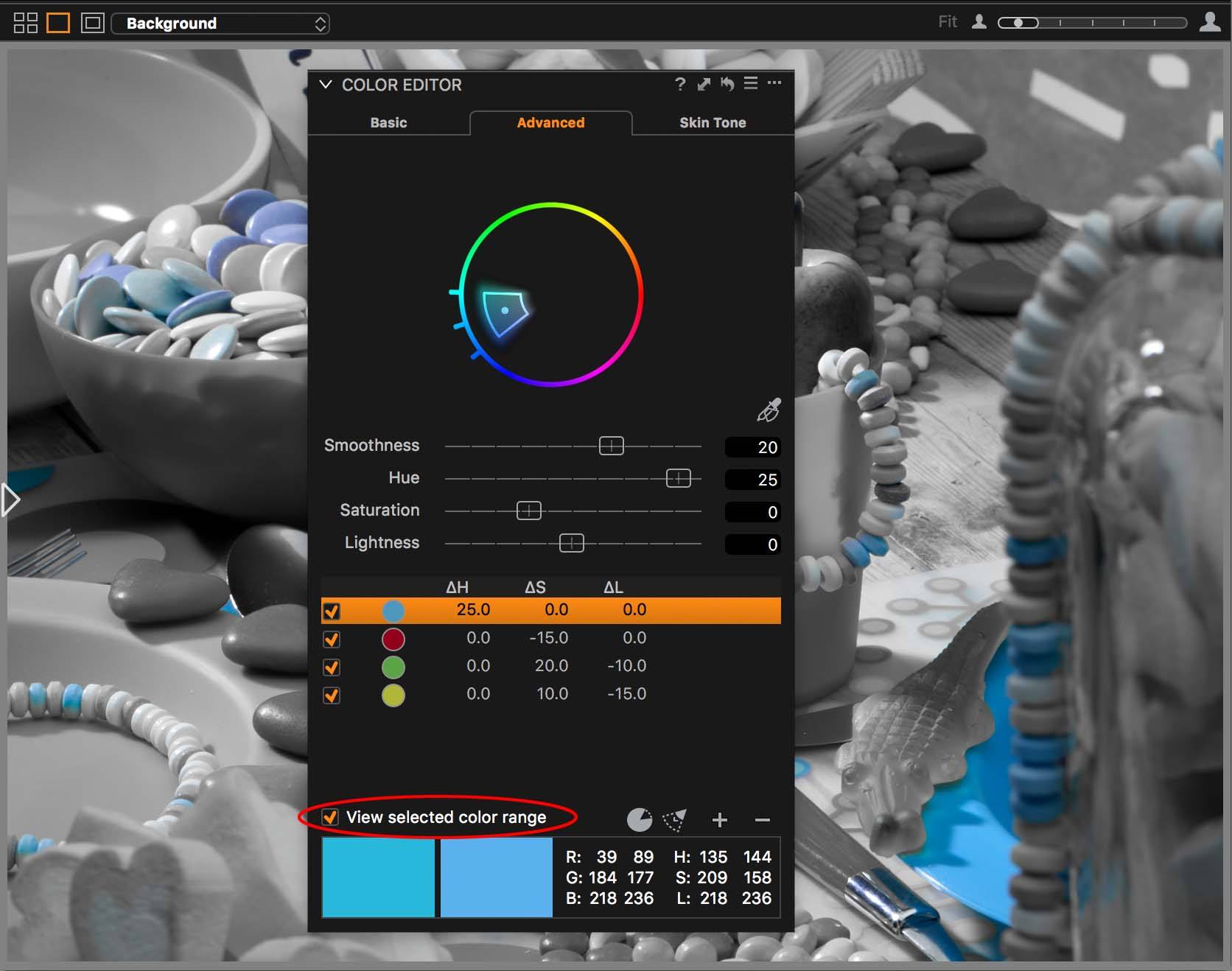The width and height of the screenshot is (1232, 971).
Task: Click the 25.0 ΔH value in selected row
Action: point(473,610)
